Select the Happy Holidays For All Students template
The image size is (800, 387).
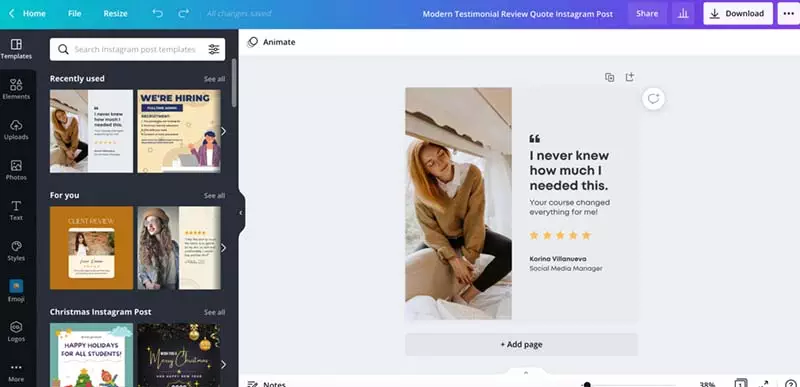(x=91, y=355)
